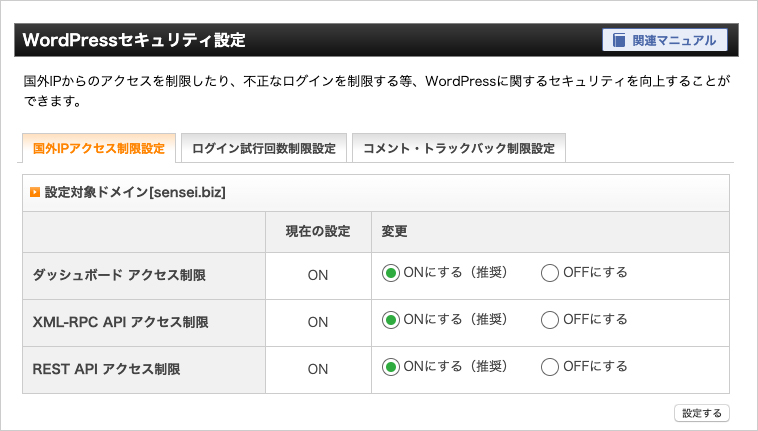The image size is (758, 431).
Task: Enable ONにする for REST API アクセス制限
Action: (x=391, y=367)
